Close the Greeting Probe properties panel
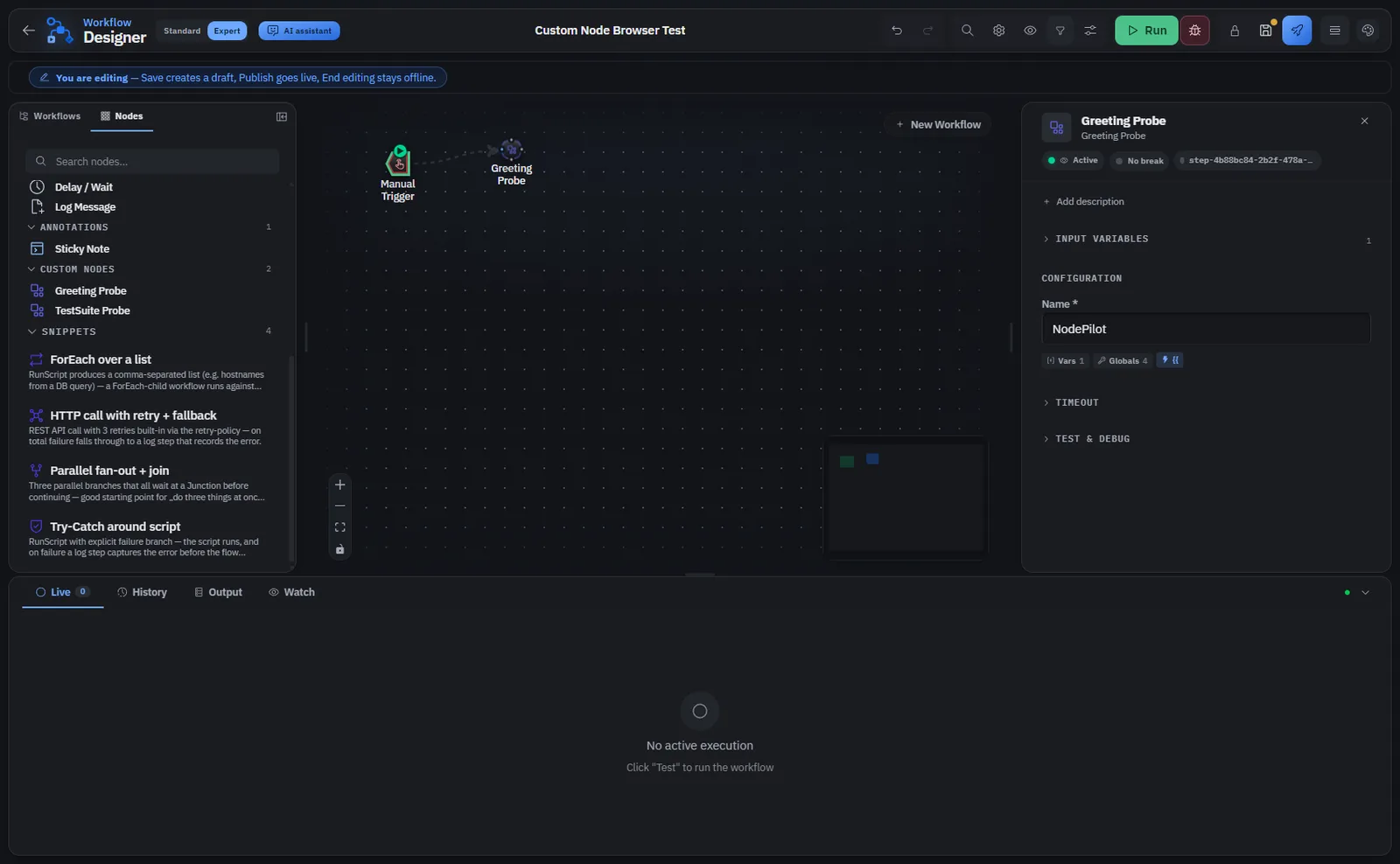 pos(1364,122)
